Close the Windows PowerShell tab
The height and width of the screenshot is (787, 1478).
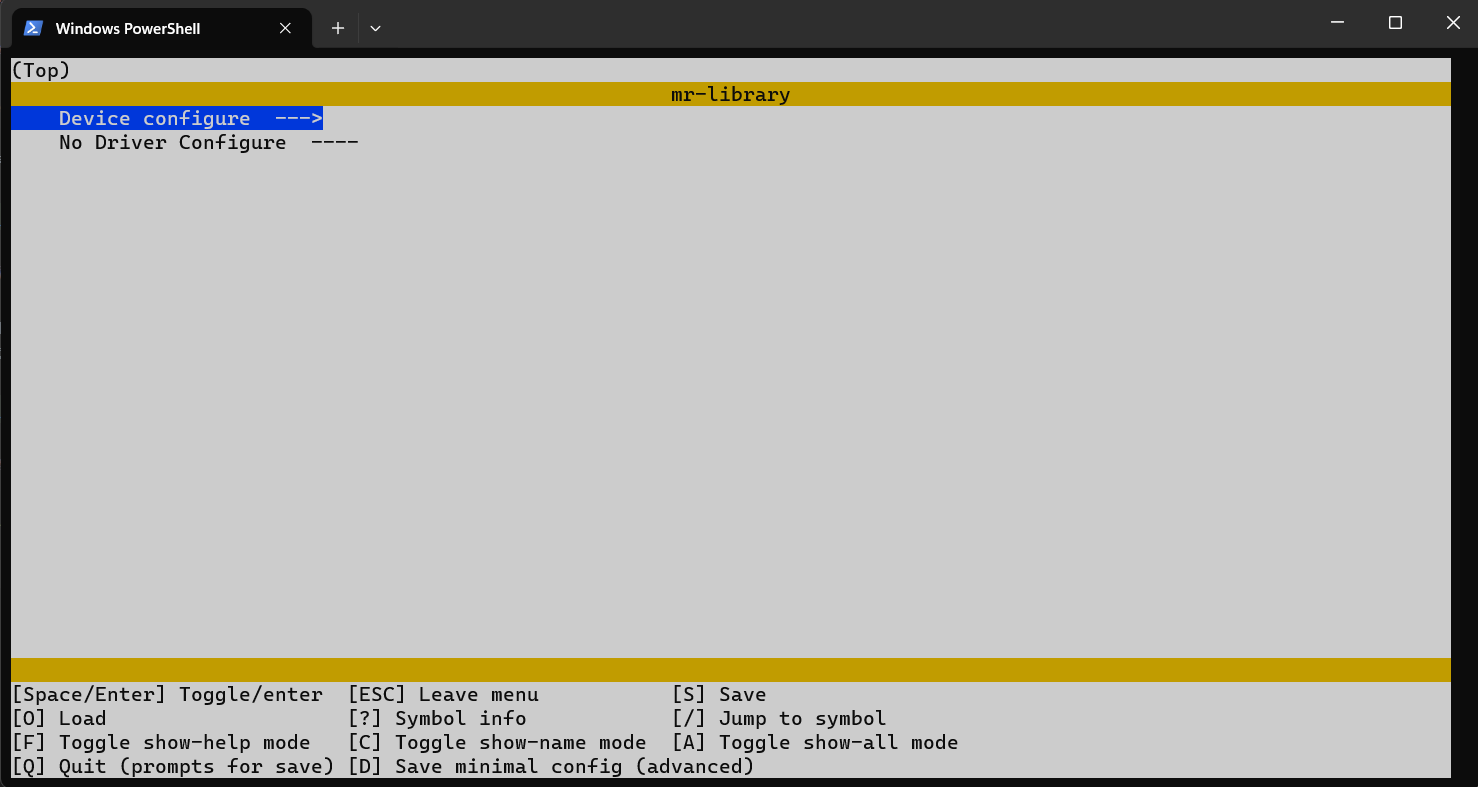(285, 28)
